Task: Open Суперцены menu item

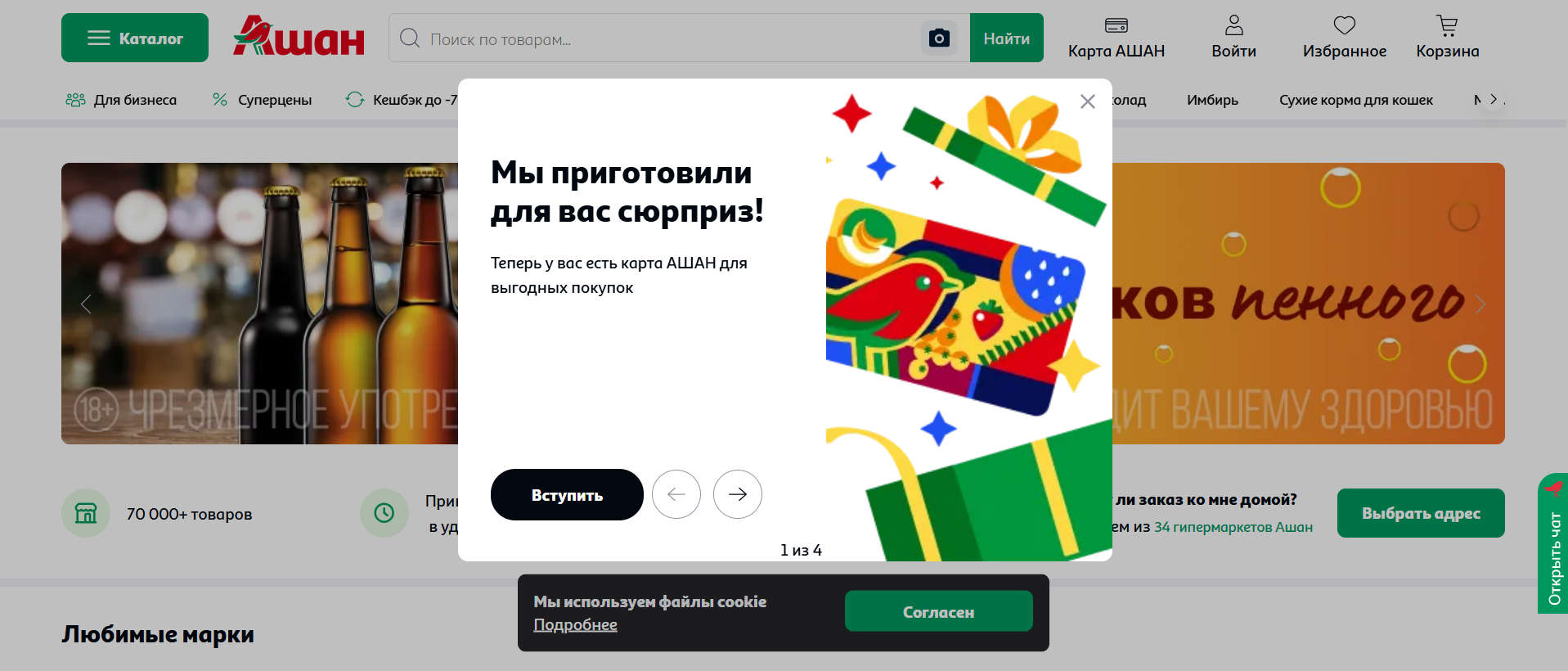Action: [262, 100]
